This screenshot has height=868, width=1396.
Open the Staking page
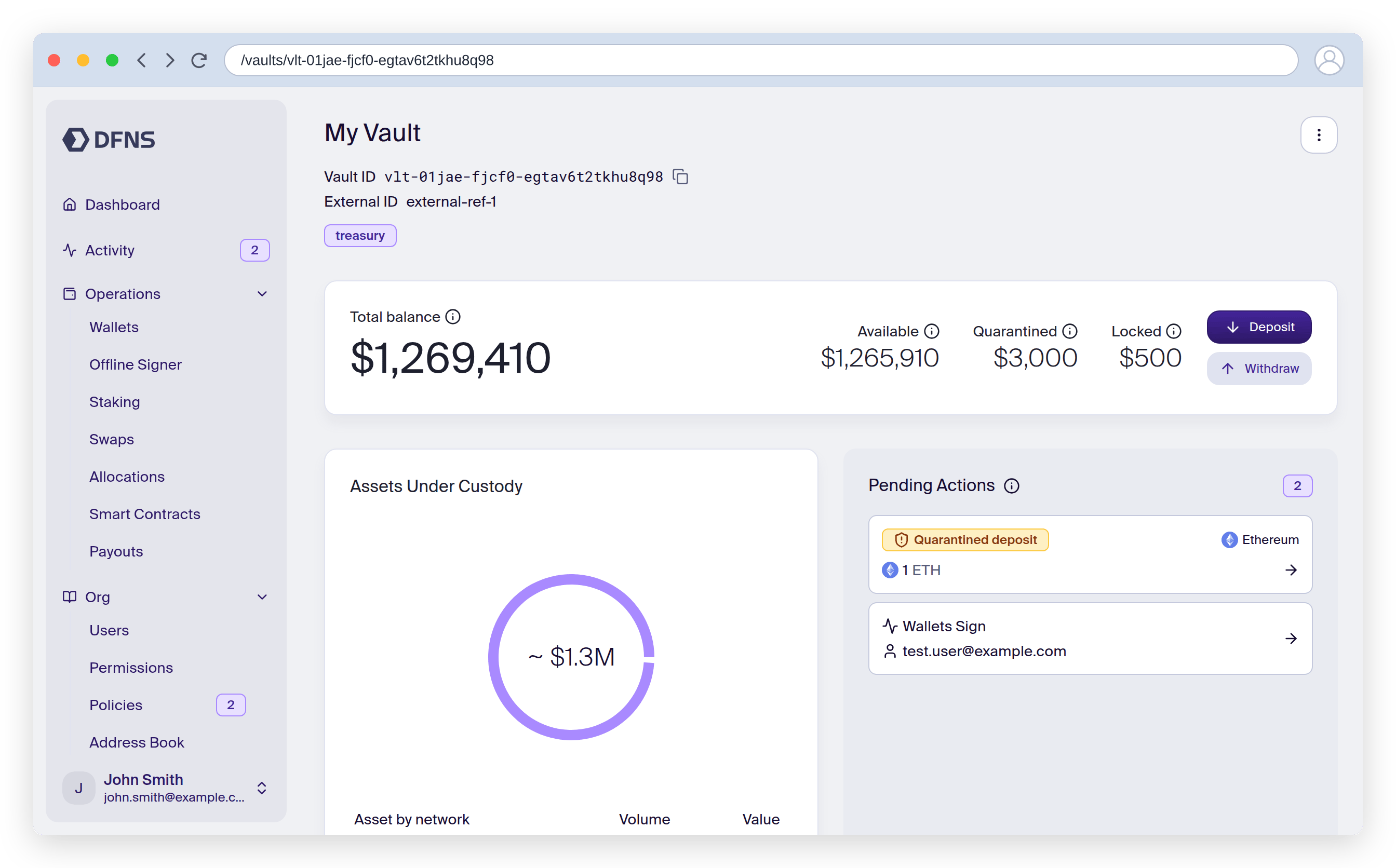pyautogui.click(x=114, y=402)
